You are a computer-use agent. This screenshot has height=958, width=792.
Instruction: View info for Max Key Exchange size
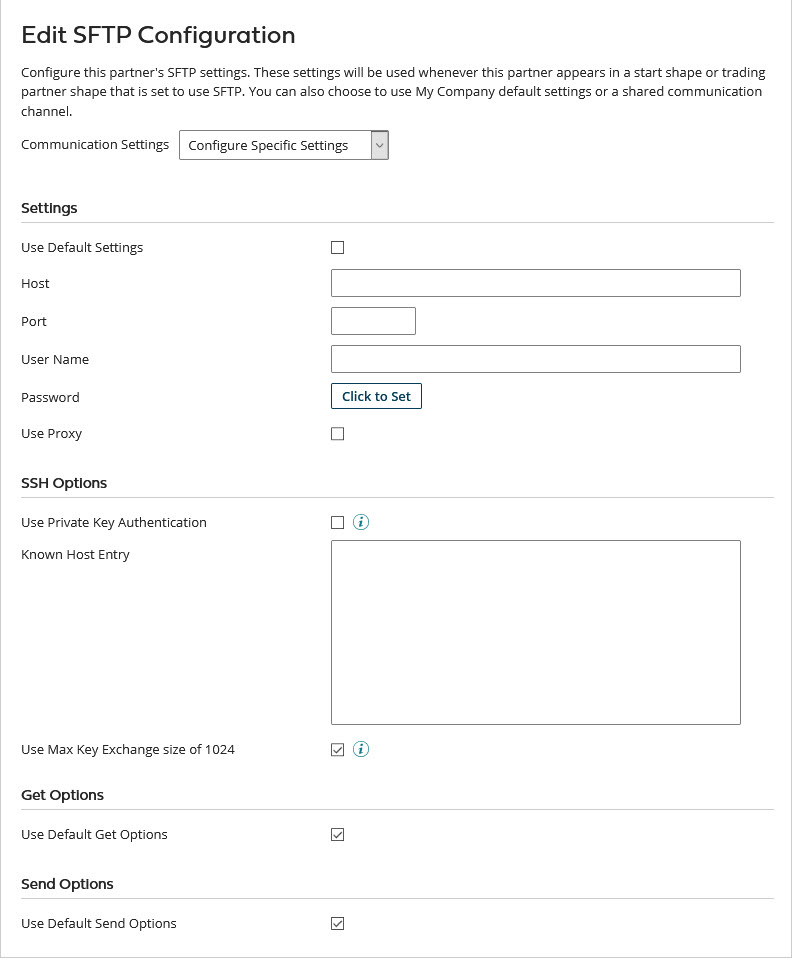(361, 748)
